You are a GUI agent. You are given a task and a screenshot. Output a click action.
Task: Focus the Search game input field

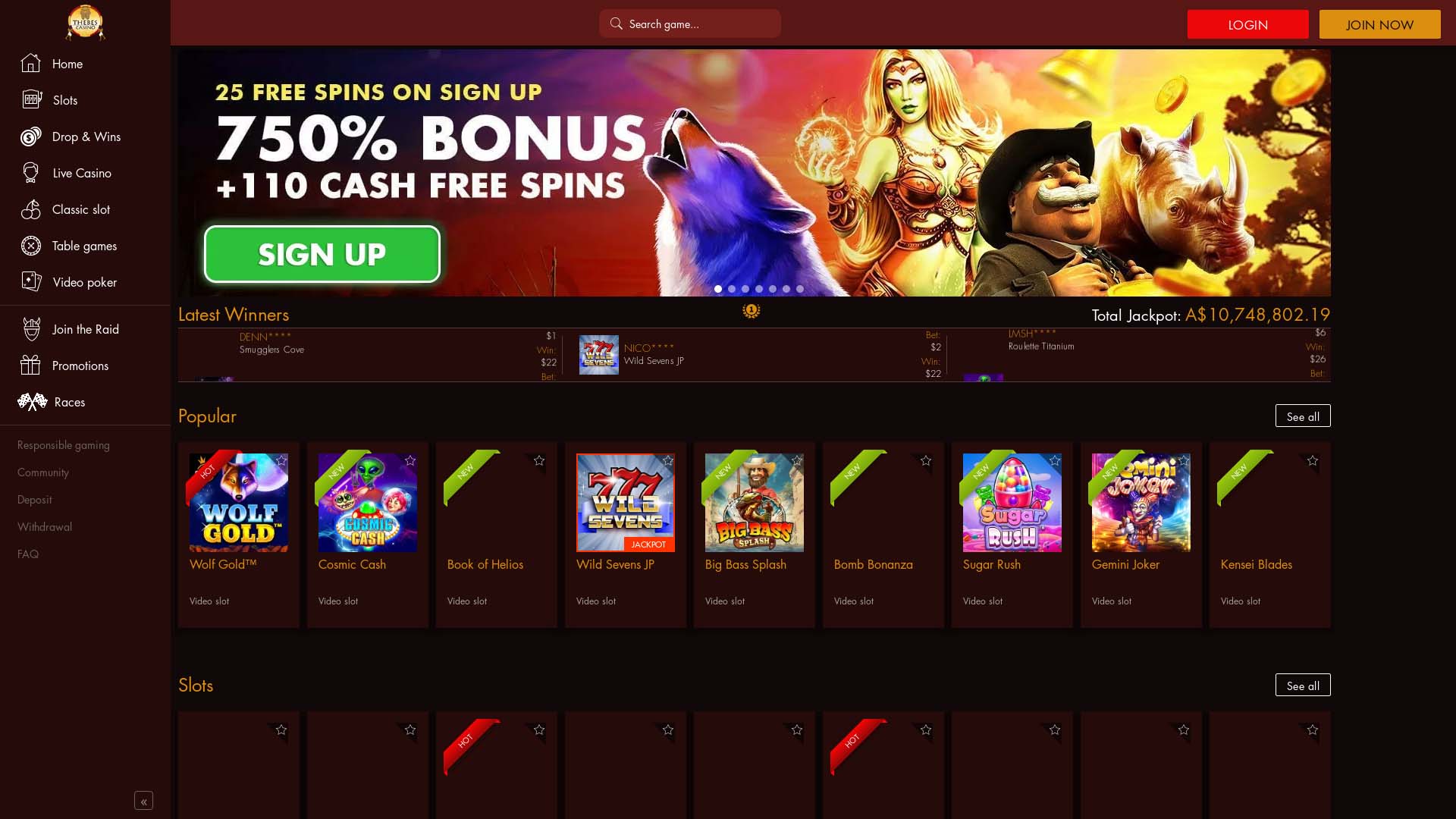(x=690, y=24)
